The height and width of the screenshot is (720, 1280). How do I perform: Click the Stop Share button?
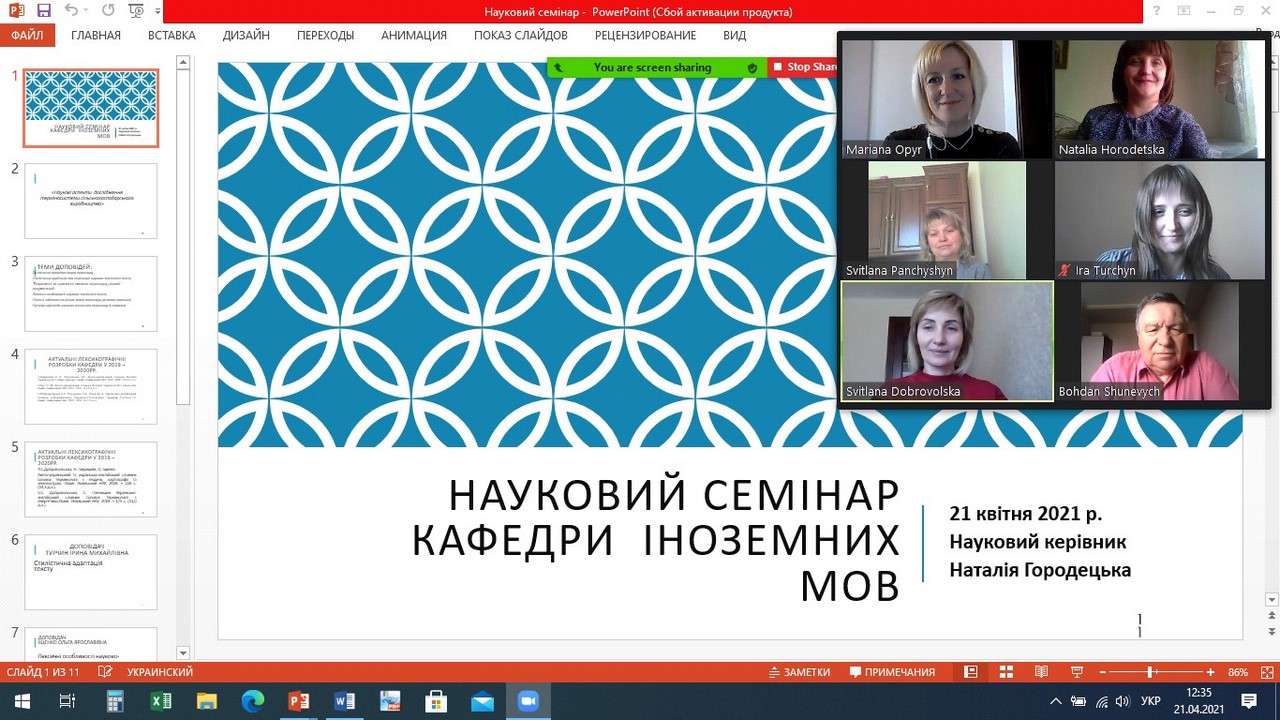[x=806, y=67]
